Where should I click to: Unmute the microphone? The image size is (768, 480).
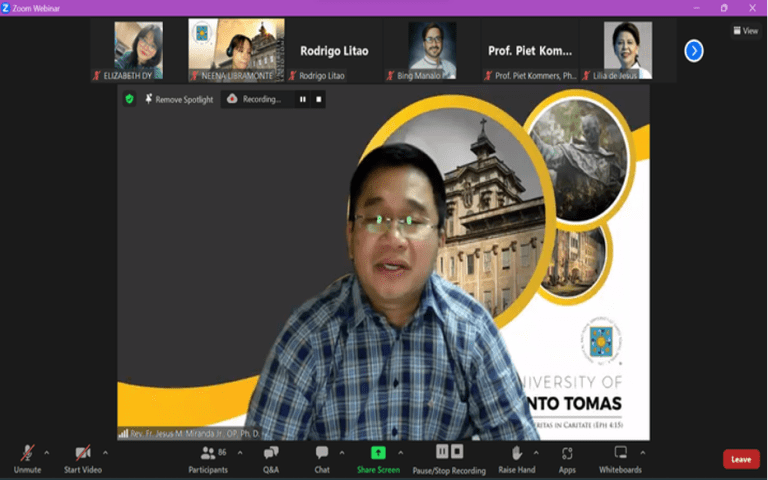27,458
